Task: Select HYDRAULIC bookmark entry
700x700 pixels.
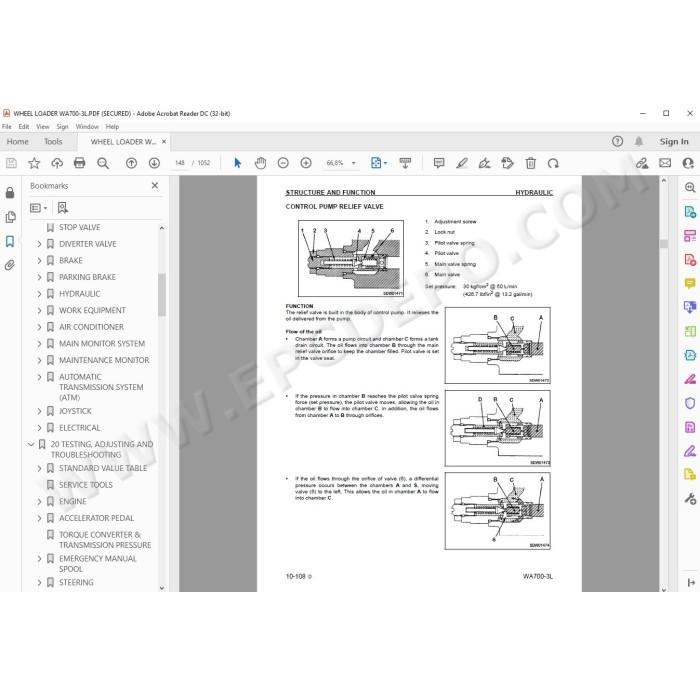Action: point(79,294)
